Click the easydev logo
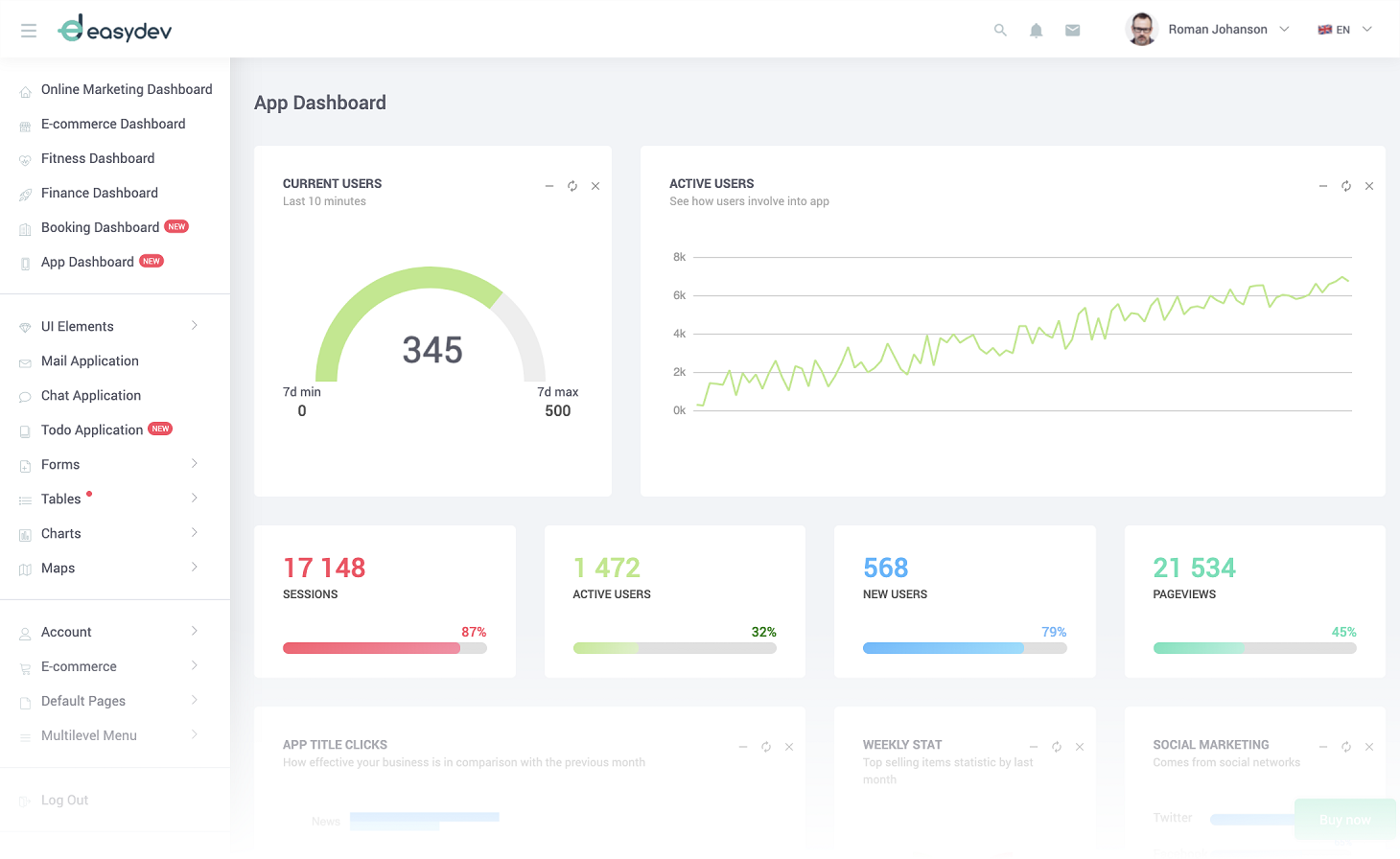 point(115,30)
